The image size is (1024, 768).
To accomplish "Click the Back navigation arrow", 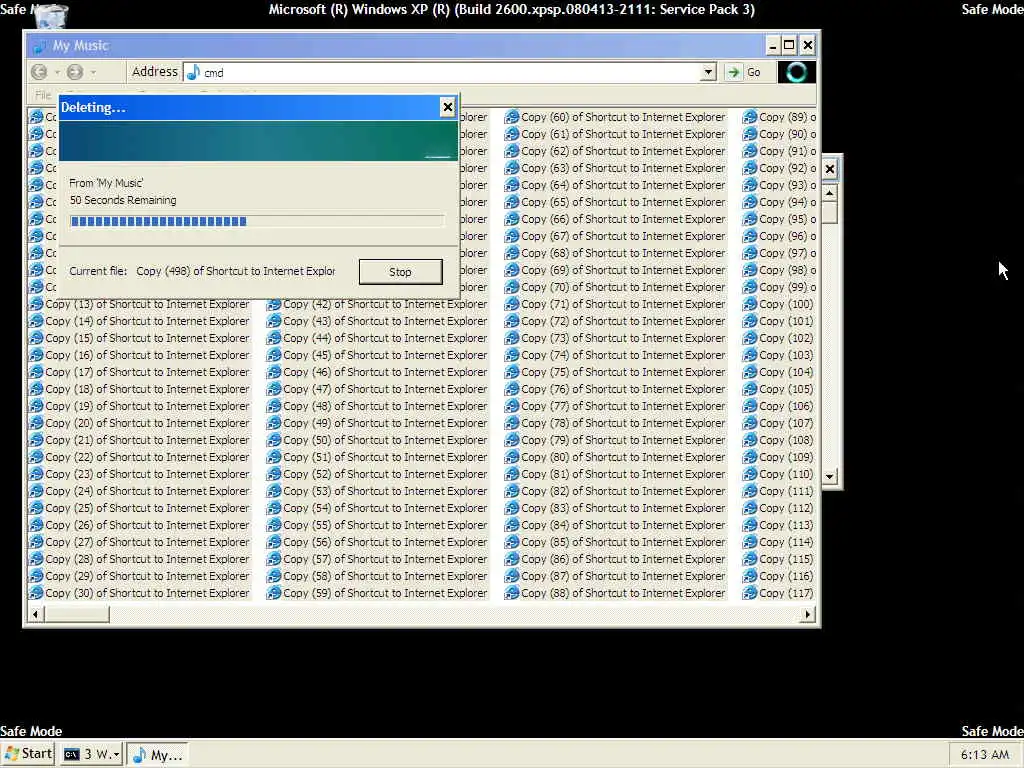I will [x=39, y=72].
